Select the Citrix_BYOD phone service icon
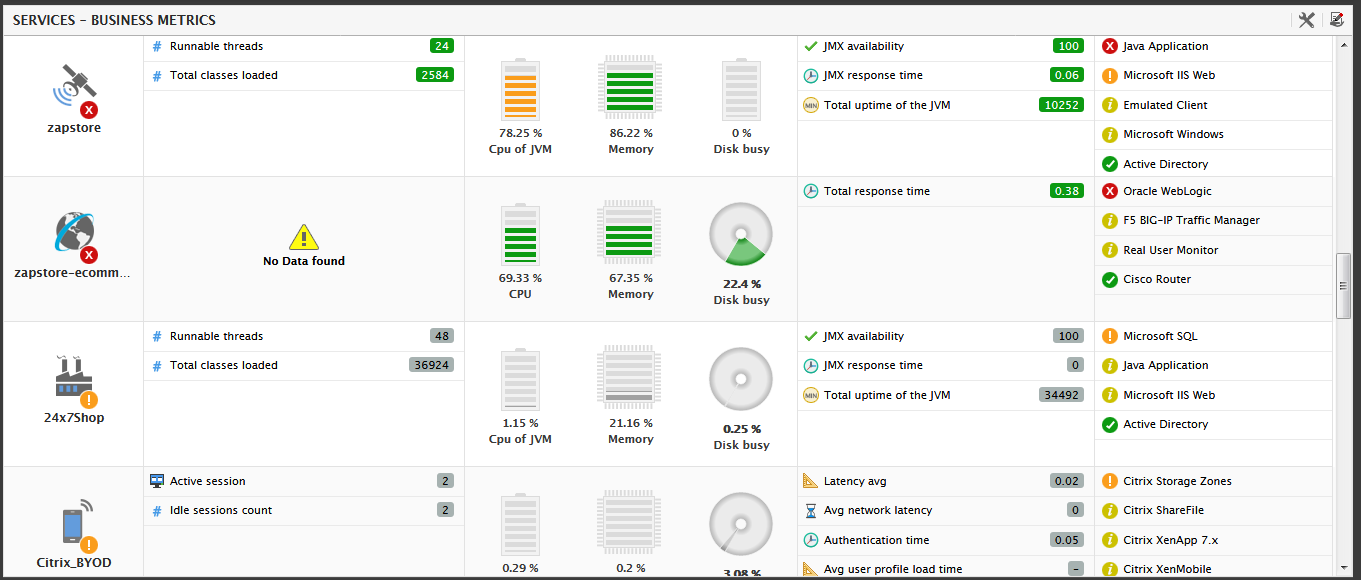The width and height of the screenshot is (1361, 580). click(x=74, y=526)
